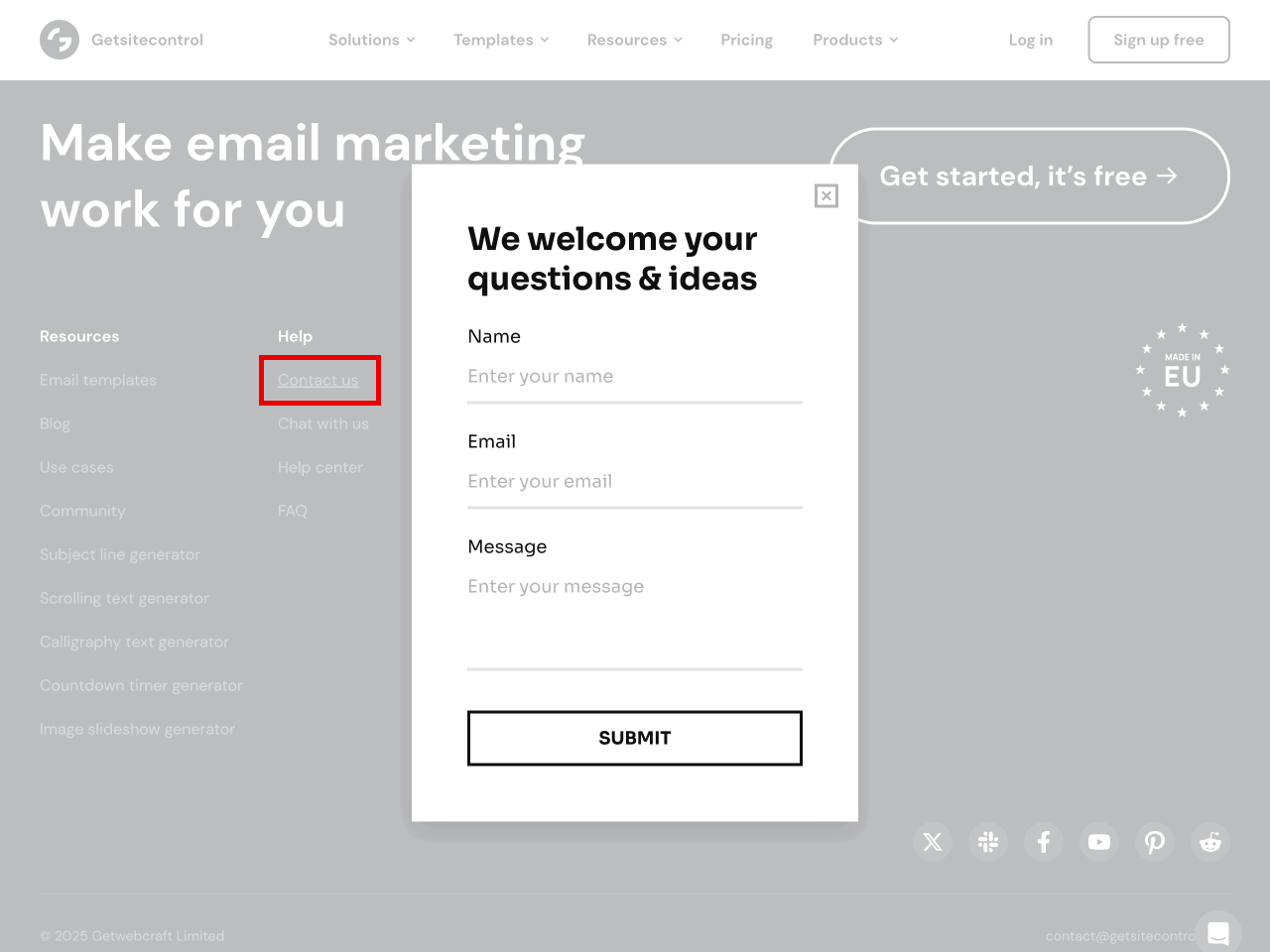The width and height of the screenshot is (1270, 952).
Task: Open the Templates dropdown
Action: (501, 40)
